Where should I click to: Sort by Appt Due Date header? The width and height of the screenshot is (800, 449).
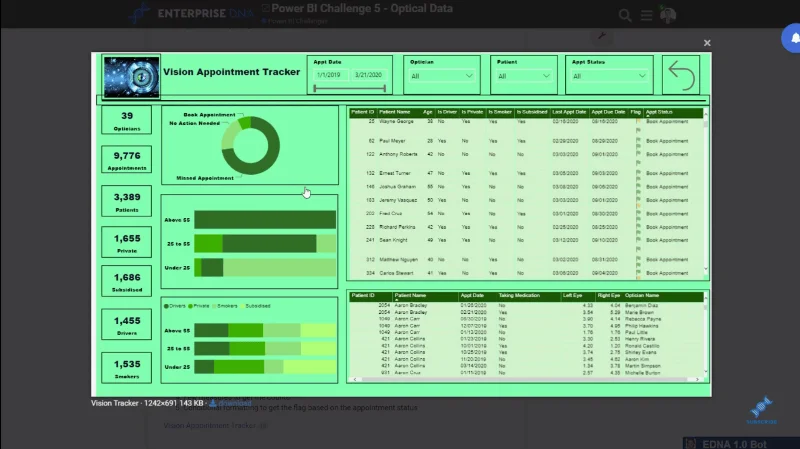point(608,112)
